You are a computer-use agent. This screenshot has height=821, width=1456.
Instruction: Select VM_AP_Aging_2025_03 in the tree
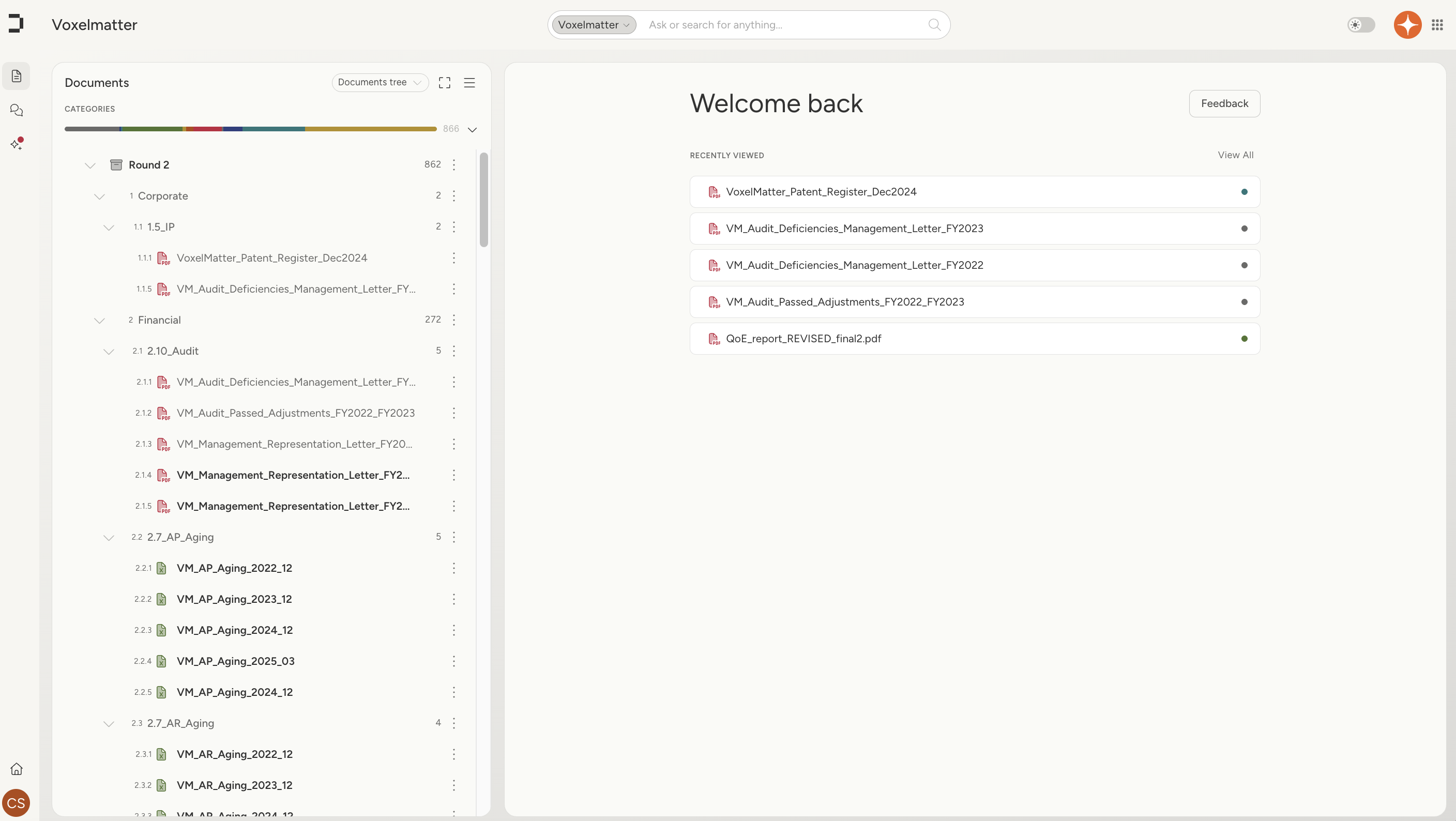coord(235,661)
